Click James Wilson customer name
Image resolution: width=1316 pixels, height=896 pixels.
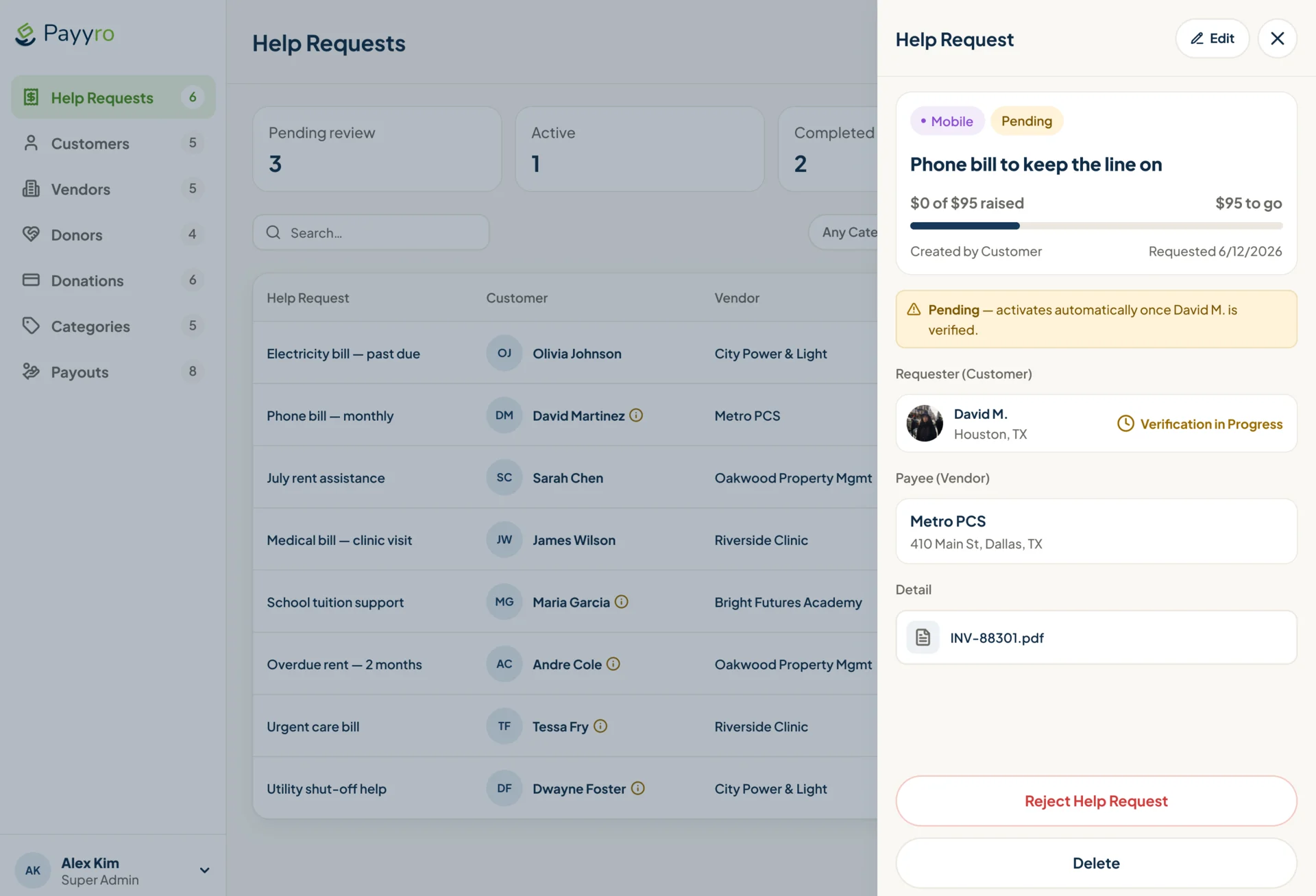574,540
